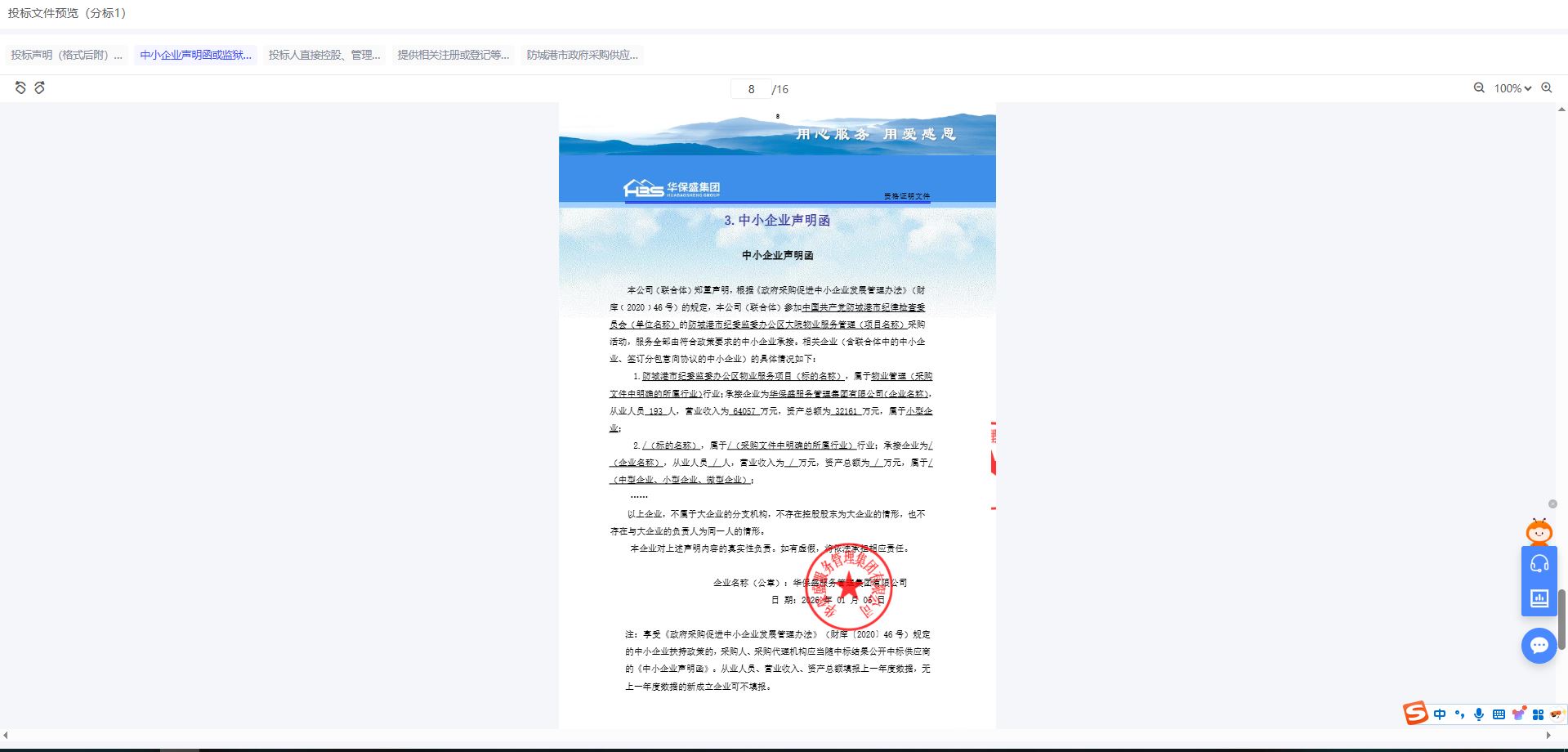
Task: Toggle Sogou input Chinese/English mode
Action: click(x=1440, y=714)
